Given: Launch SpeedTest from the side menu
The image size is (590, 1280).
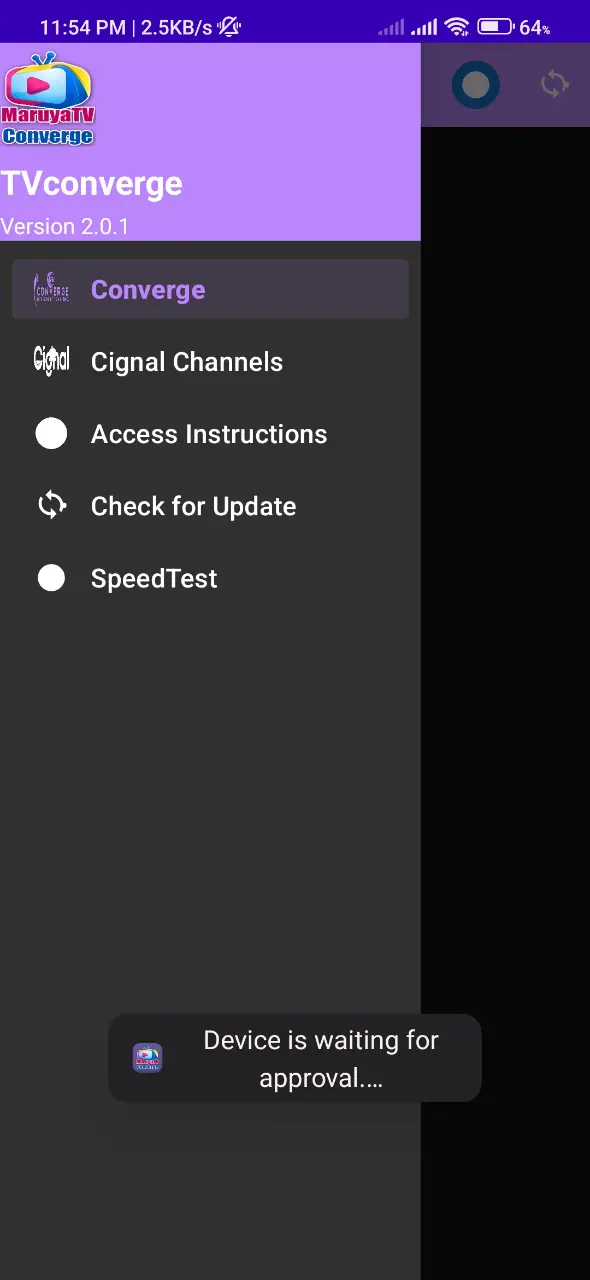Looking at the screenshot, I should [x=210, y=578].
